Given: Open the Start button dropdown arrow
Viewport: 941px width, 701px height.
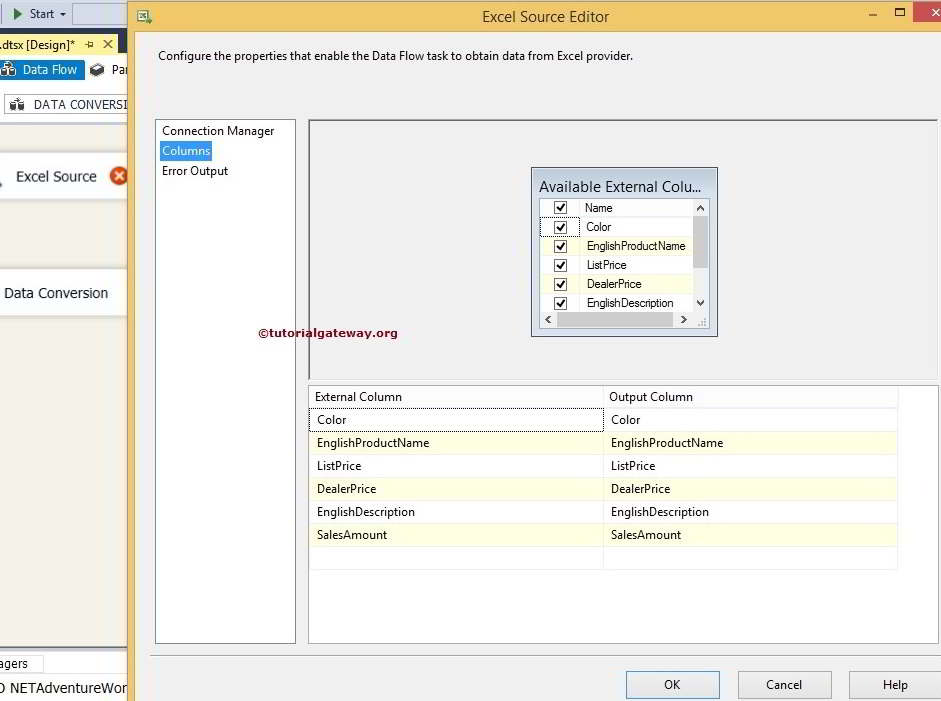Looking at the screenshot, I should pyautogui.click(x=63, y=14).
